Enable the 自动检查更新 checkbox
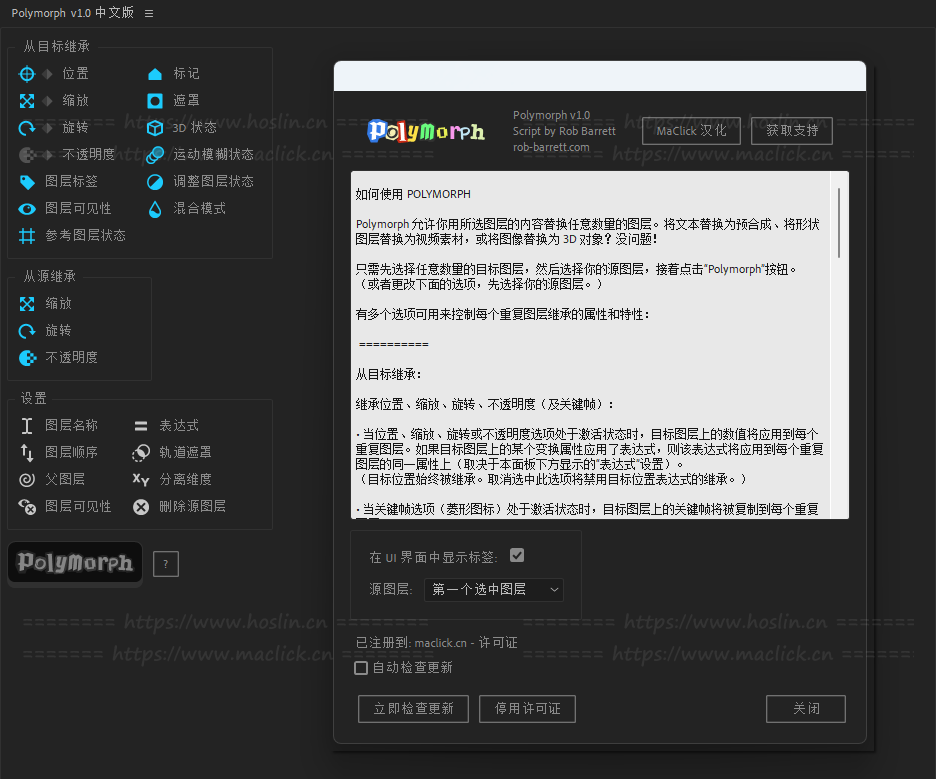This screenshot has height=779, width=936. point(362,668)
